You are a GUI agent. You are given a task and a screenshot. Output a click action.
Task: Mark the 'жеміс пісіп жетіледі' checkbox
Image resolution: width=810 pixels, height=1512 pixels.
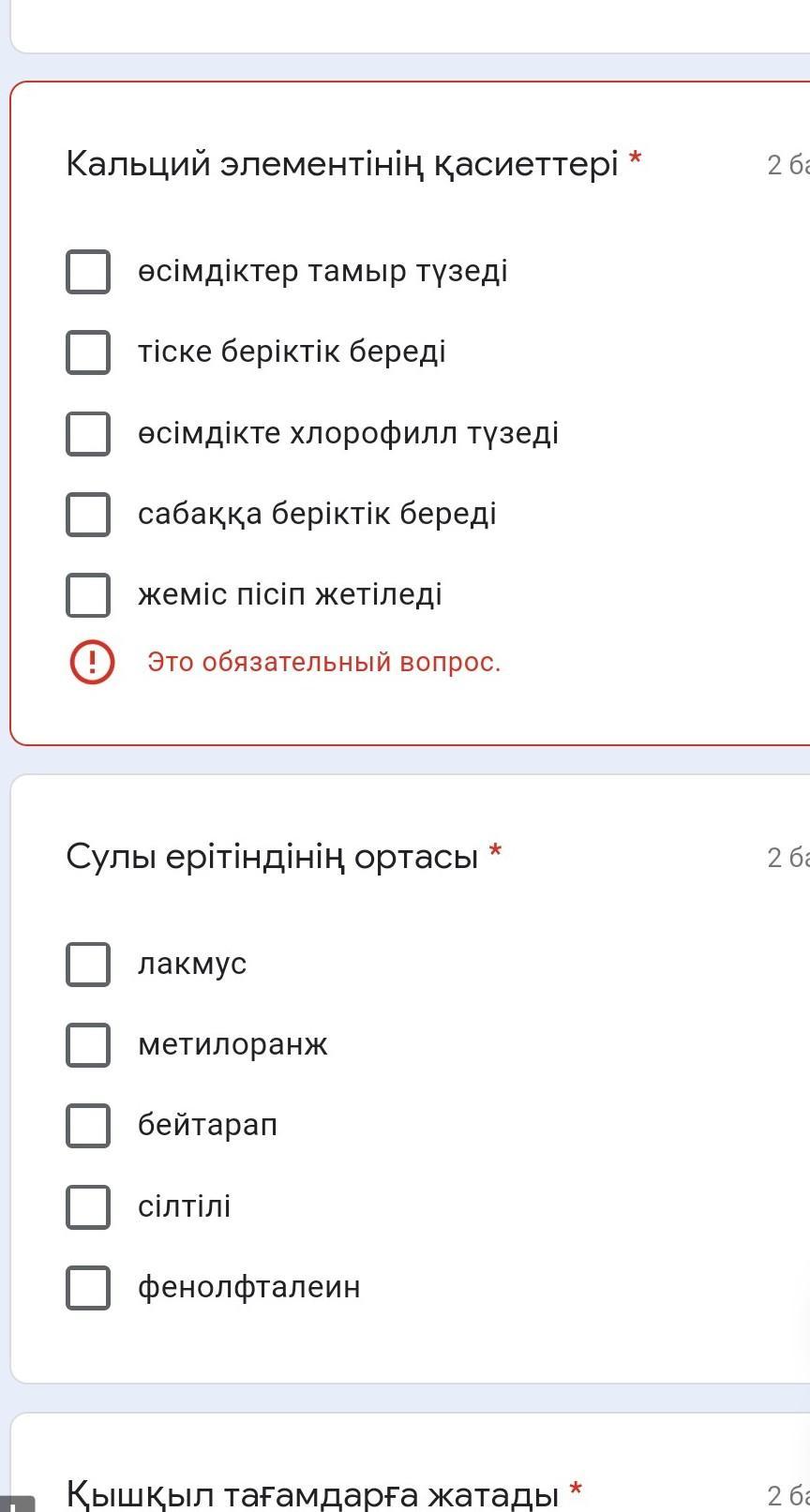[88, 595]
